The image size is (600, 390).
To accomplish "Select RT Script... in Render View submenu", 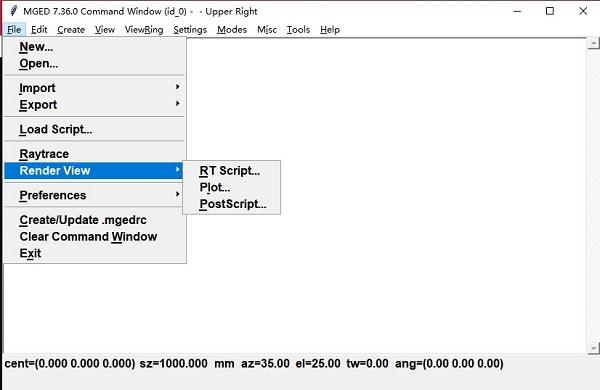I will click(232, 170).
